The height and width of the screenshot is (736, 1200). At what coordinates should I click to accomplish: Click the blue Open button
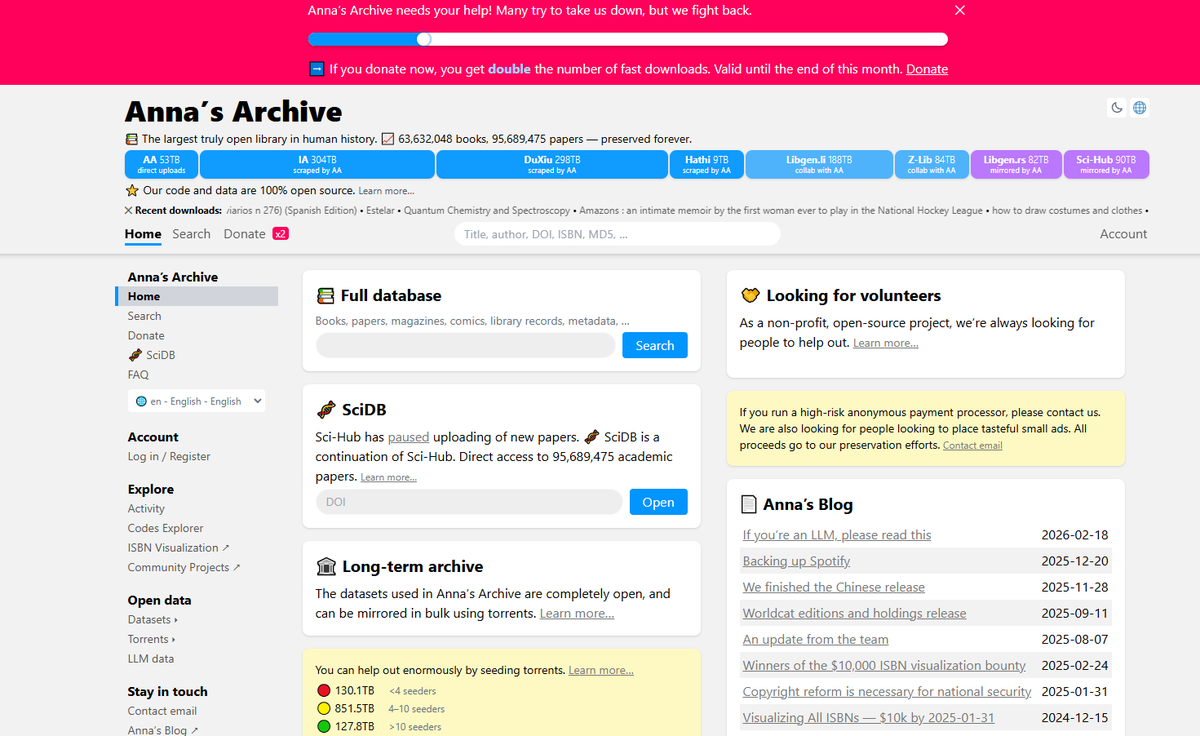[658, 502]
